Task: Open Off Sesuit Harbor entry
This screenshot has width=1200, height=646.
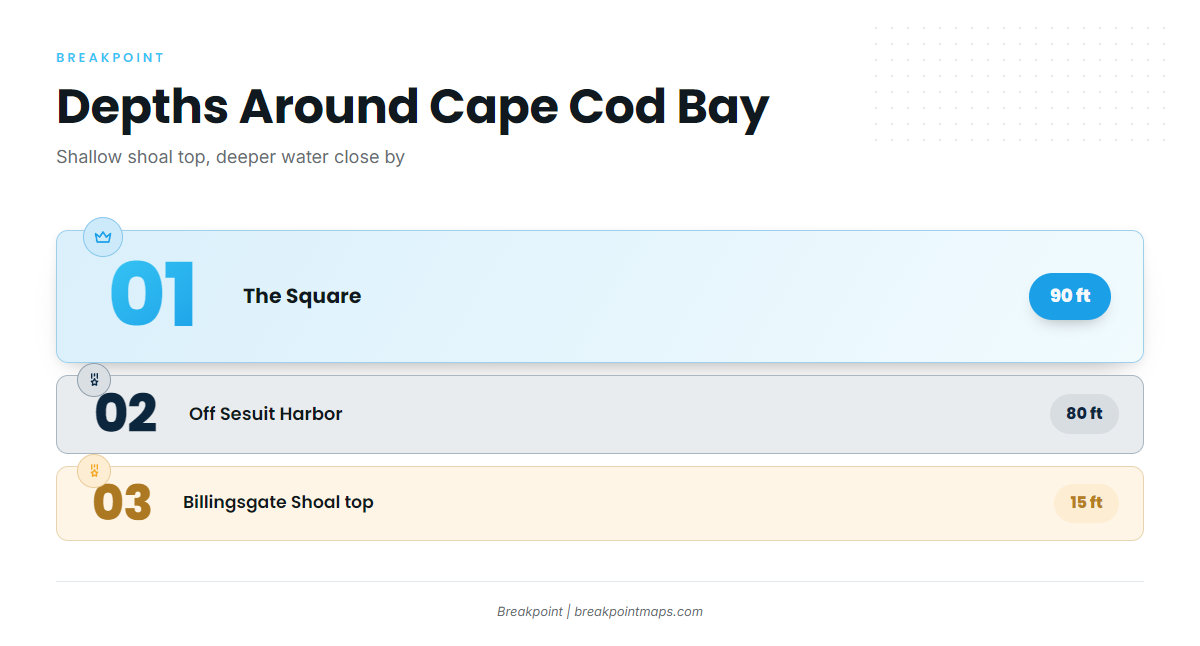Action: (x=266, y=414)
